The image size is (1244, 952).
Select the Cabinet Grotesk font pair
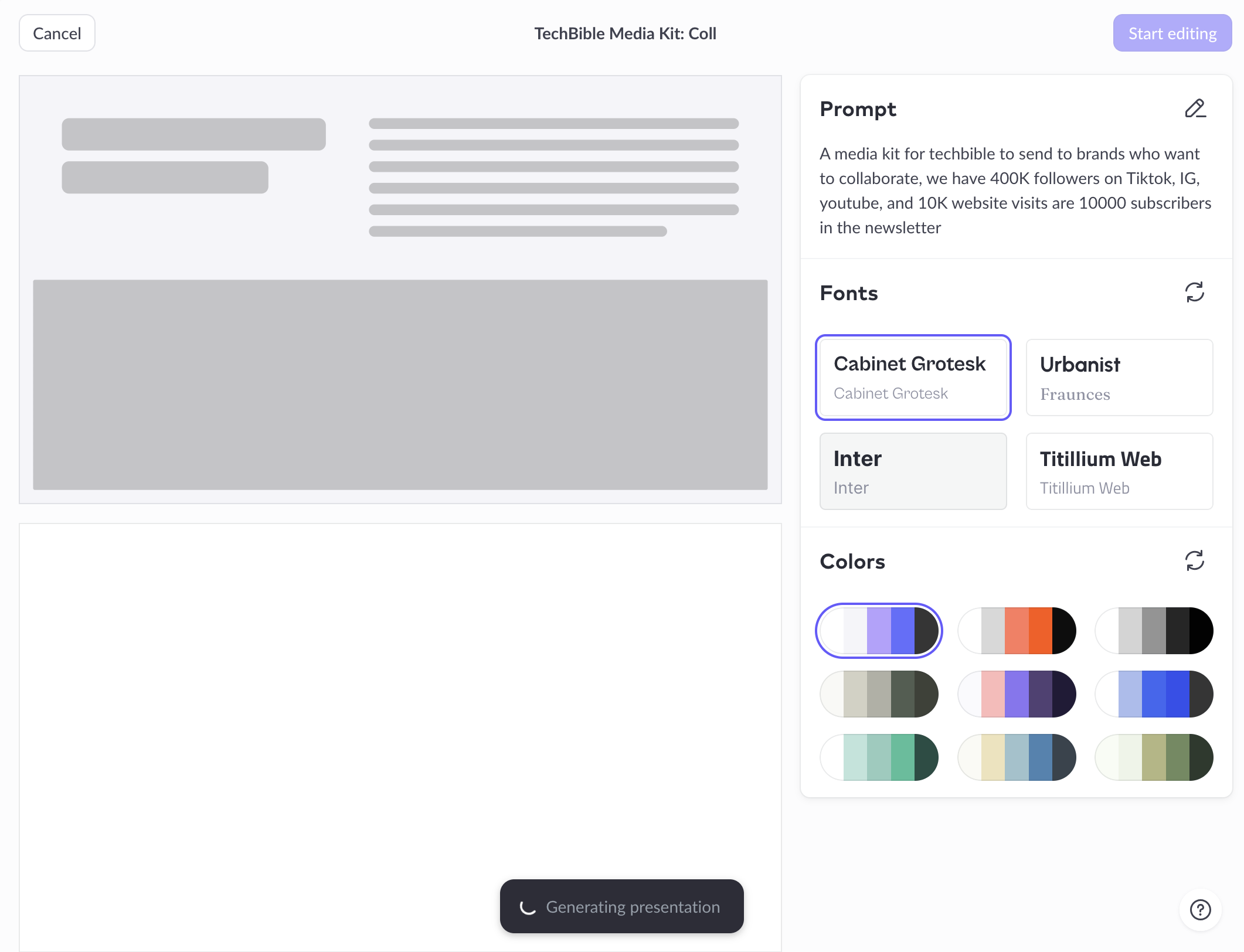tap(913, 378)
